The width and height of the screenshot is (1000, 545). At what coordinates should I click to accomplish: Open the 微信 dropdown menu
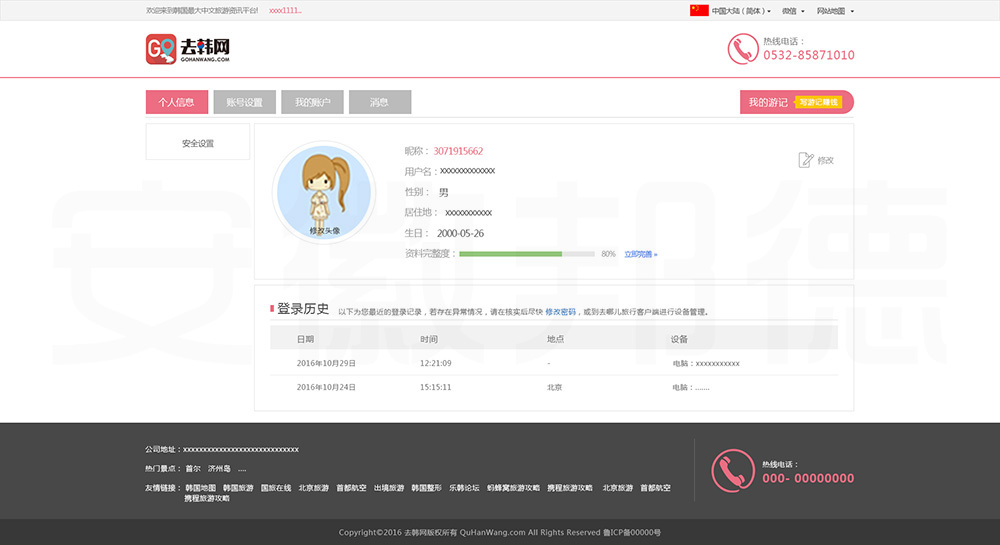[x=792, y=11]
